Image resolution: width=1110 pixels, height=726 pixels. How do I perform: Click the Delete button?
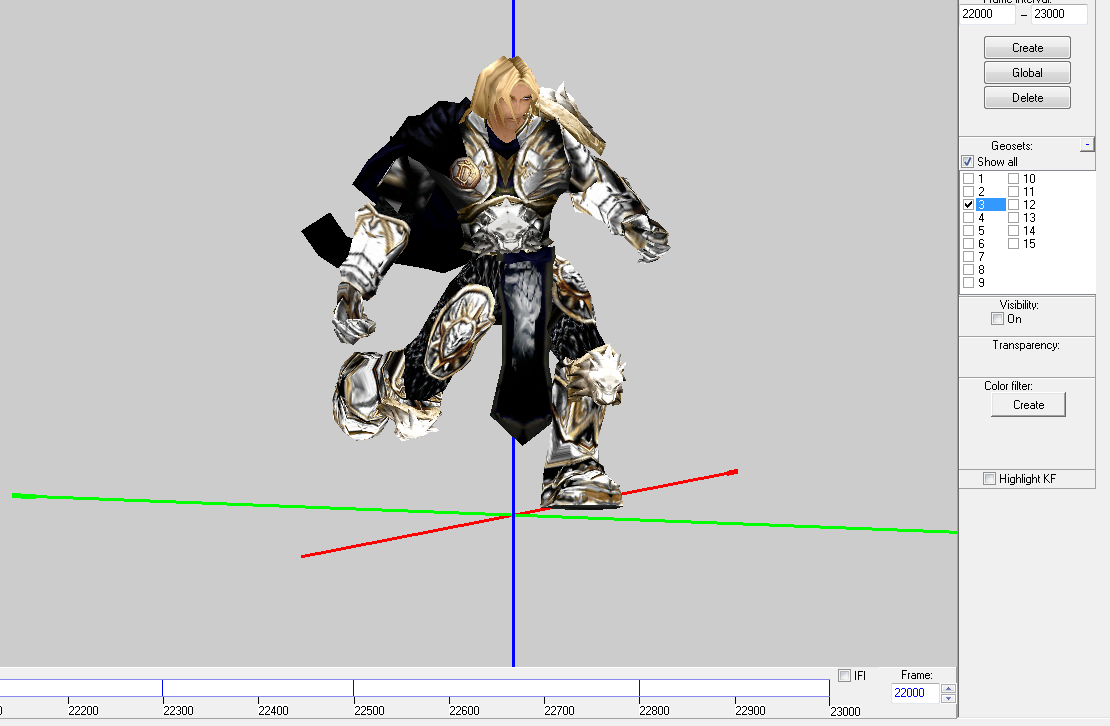click(1027, 98)
